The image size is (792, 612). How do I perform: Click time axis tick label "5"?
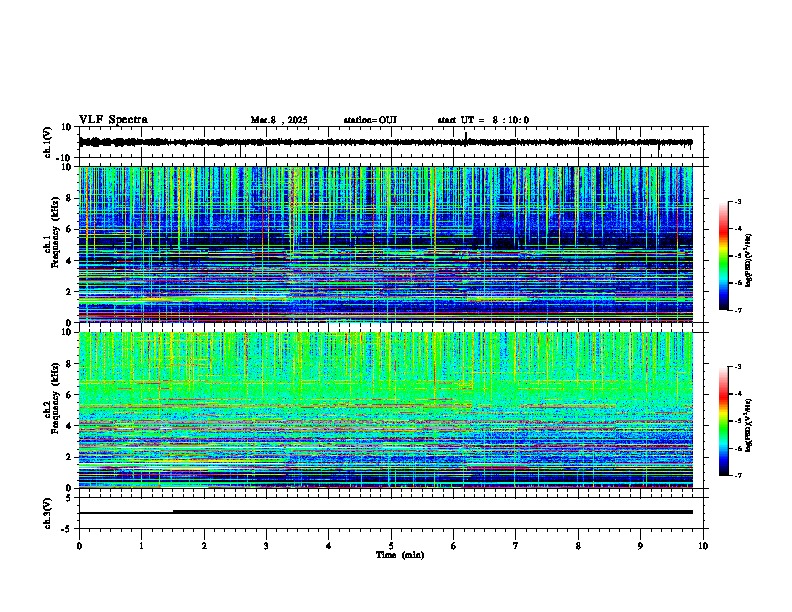click(391, 546)
